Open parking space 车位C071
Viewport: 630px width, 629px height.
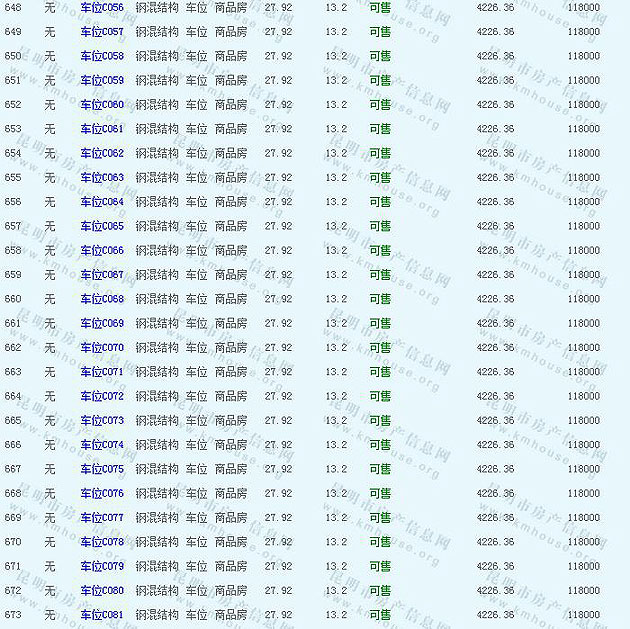click(x=102, y=372)
